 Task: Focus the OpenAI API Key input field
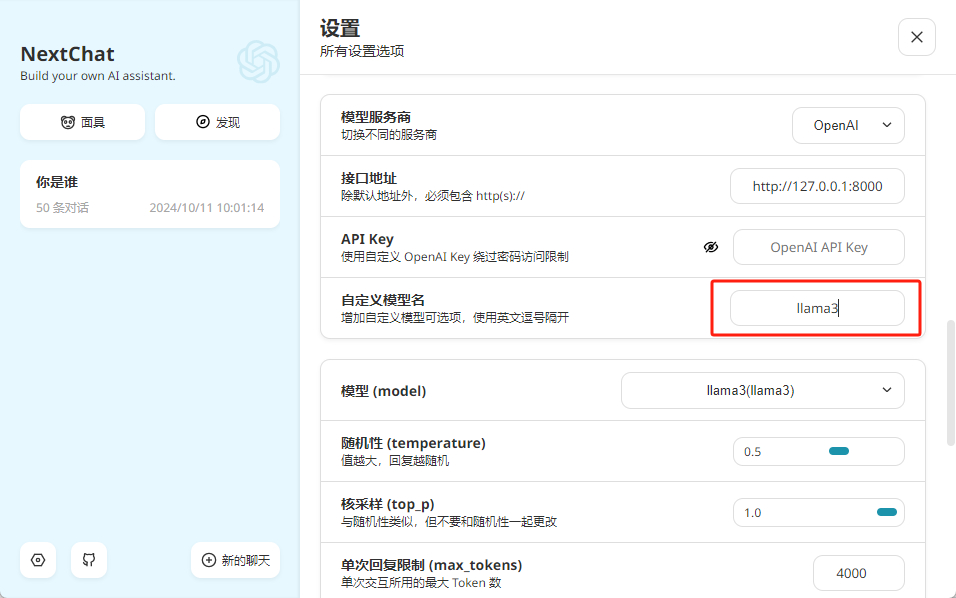(x=818, y=247)
